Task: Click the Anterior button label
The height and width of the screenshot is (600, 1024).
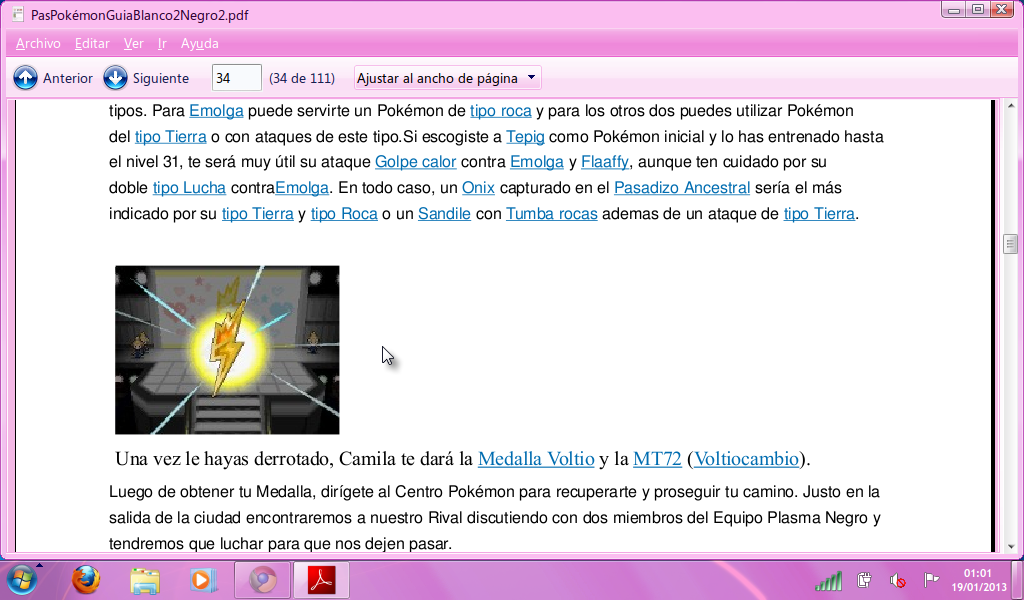Action: point(68,78)
